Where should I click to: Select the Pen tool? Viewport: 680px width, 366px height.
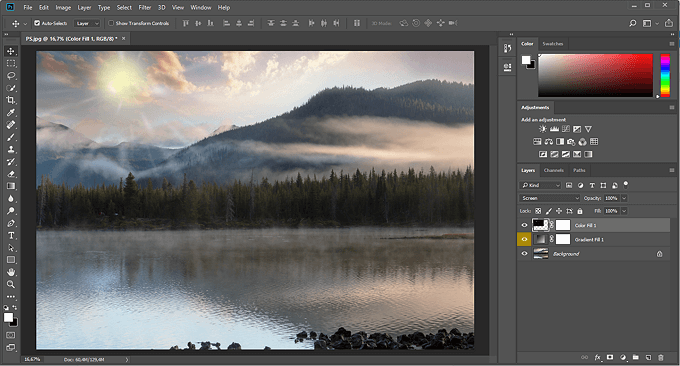(x=11, y=223)
